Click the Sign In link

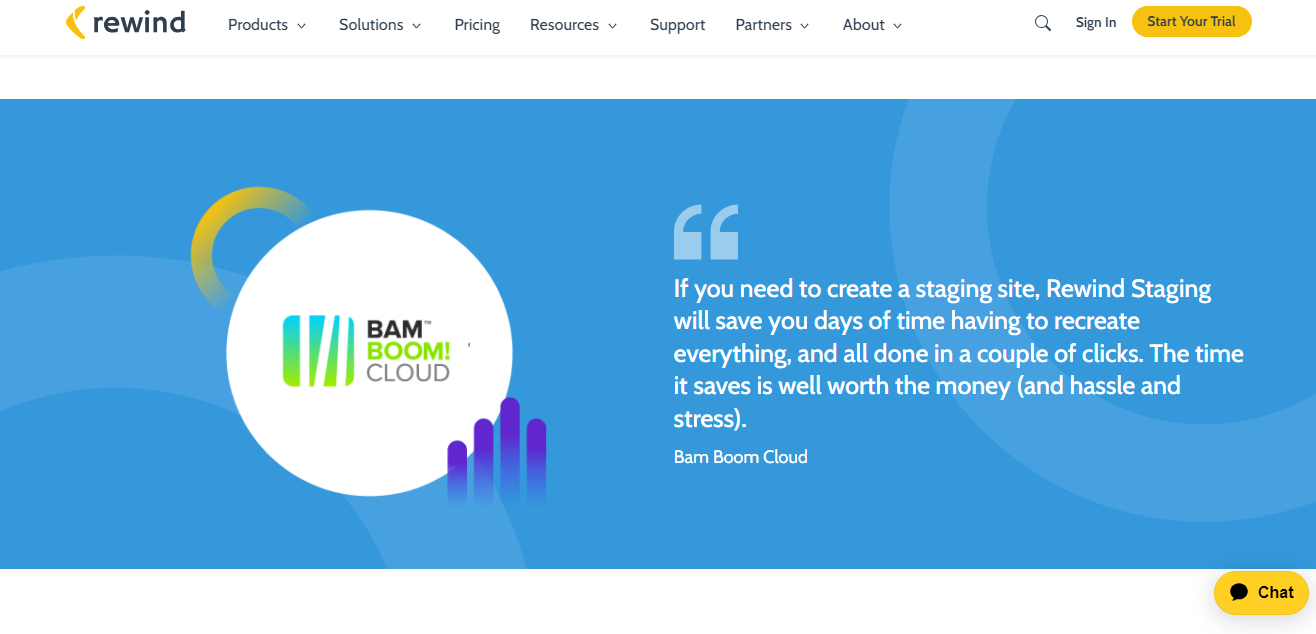point(1096,22)
